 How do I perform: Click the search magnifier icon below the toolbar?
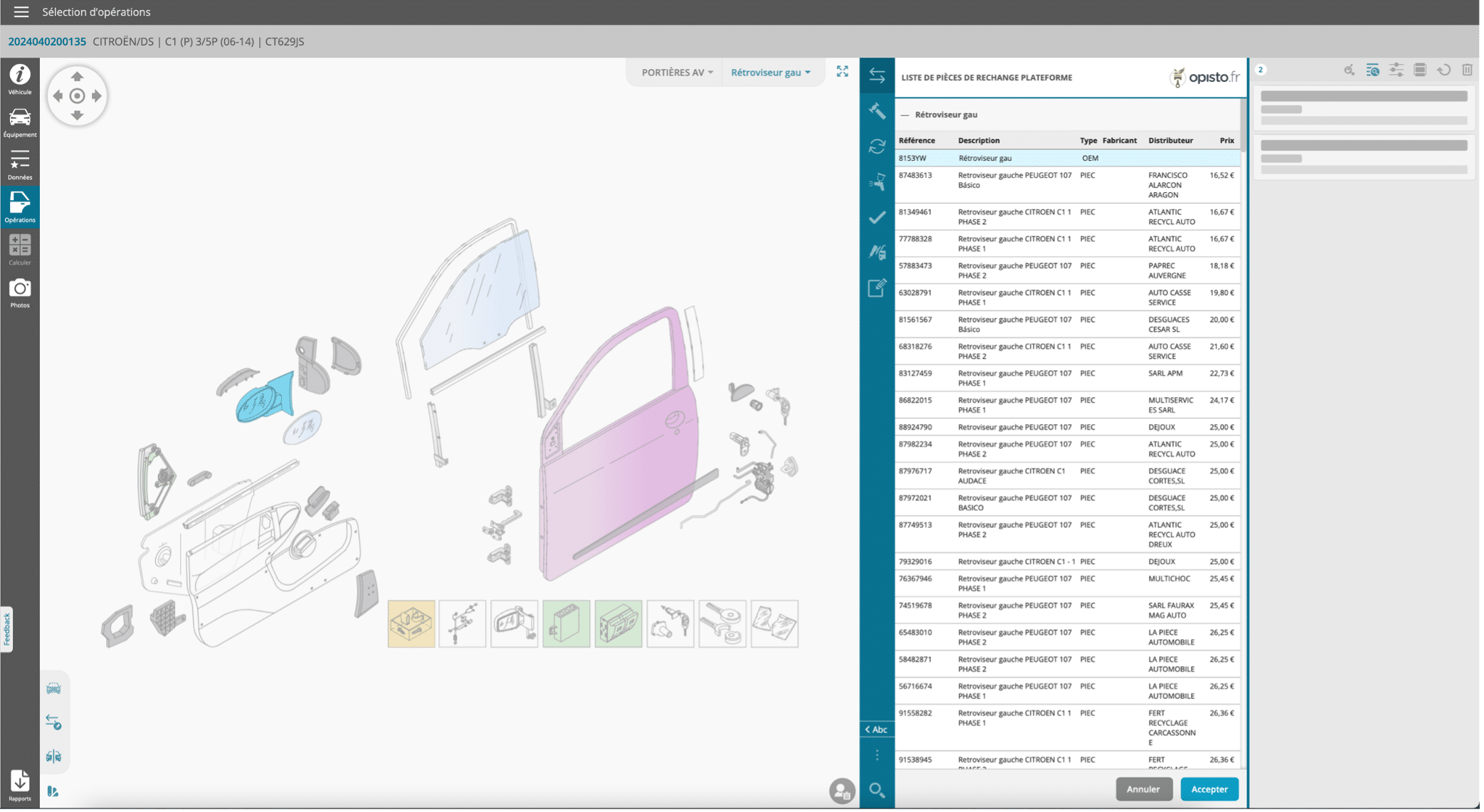pos(877,790)
